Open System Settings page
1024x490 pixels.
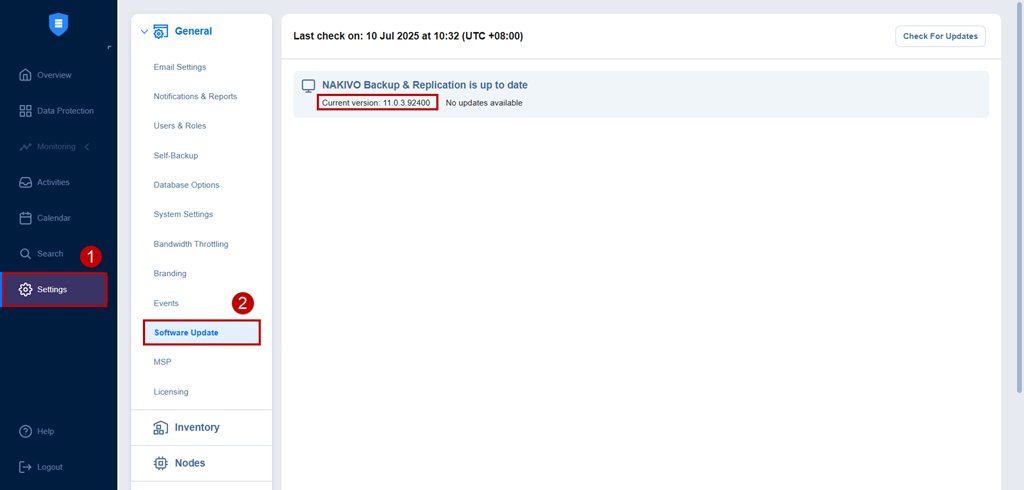[x=183, y=214]
